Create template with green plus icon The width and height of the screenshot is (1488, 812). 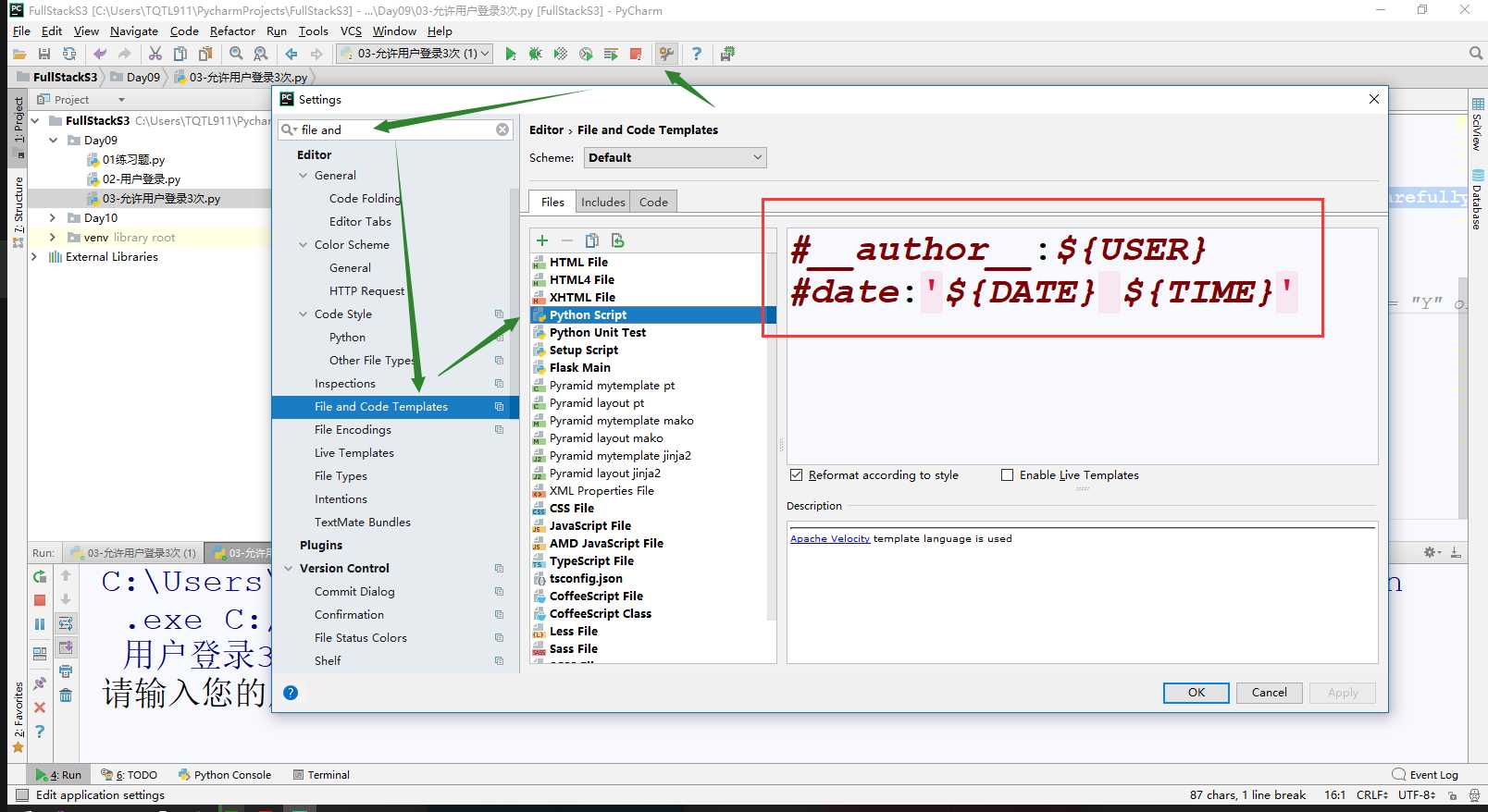(x=542, y=240)
